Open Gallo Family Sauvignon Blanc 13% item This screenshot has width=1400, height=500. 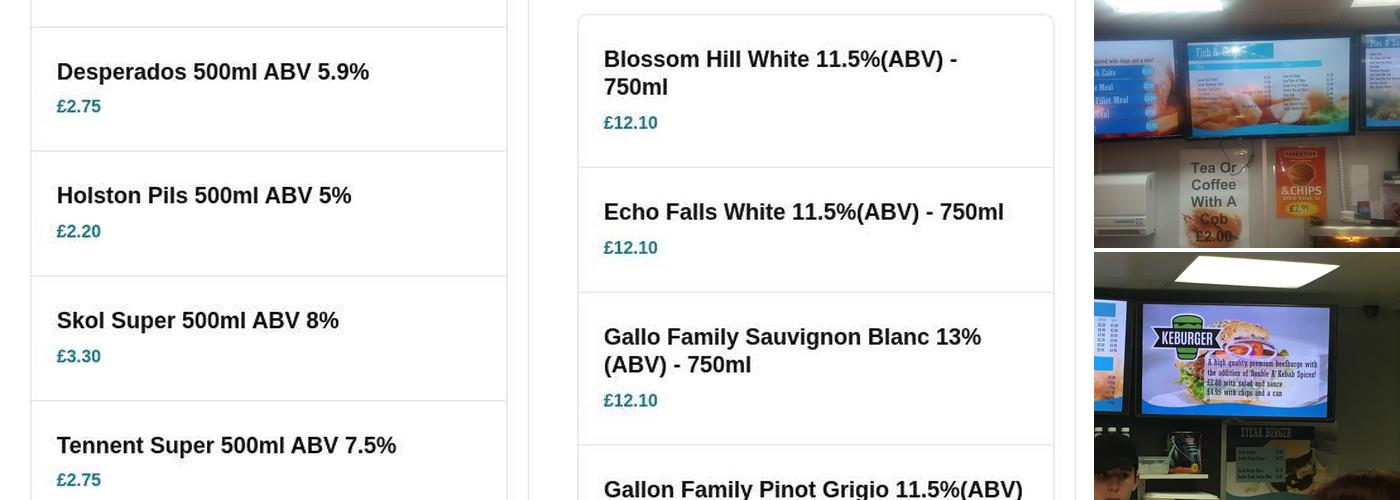pyautogui.click(x=792, y=351)
